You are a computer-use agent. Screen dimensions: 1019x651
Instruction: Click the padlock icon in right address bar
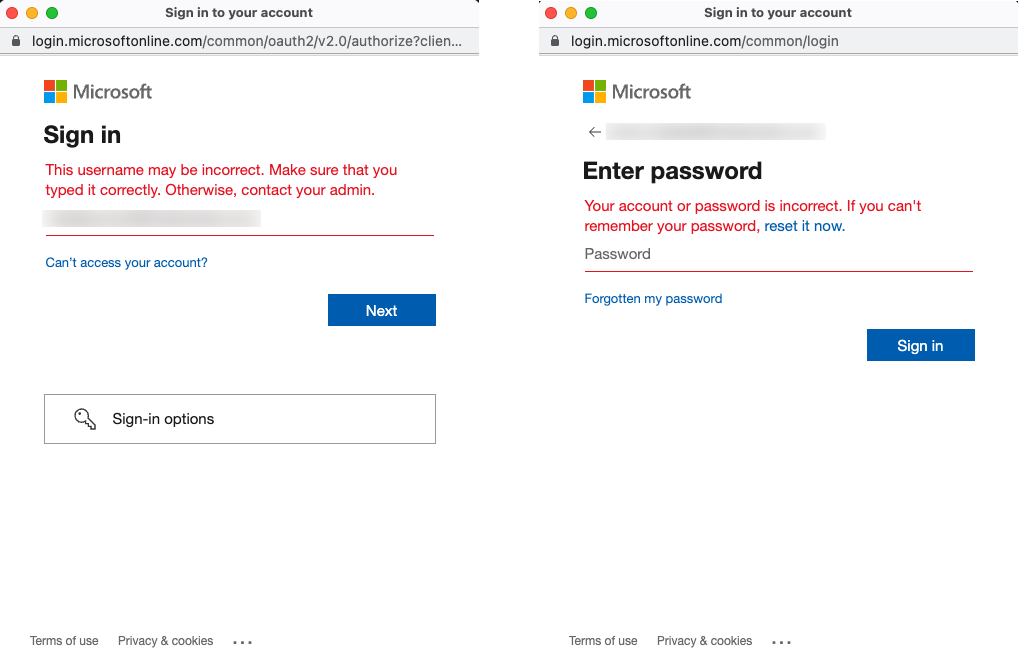[553, 41]
